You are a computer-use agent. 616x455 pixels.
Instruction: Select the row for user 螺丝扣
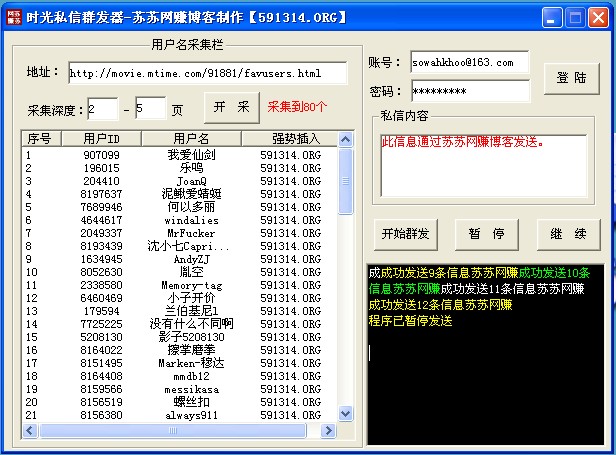(180, 402)
